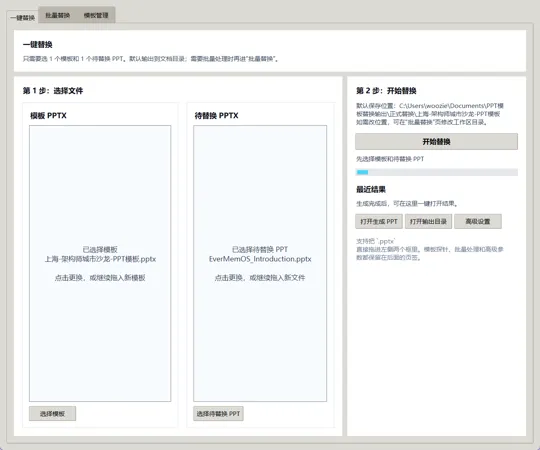Click the 第 2 步：开始替换 heading

tap(386, 91)
